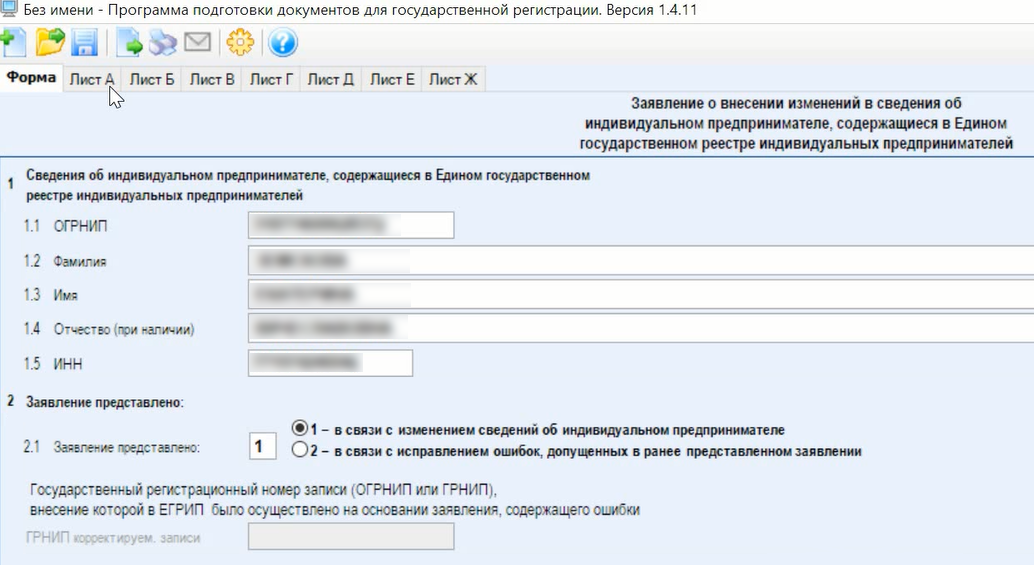Click the ГРНИП корректируем. записи field
Image resolution: width=1034 pixels, height=565 pixels.
coord(351,536)
